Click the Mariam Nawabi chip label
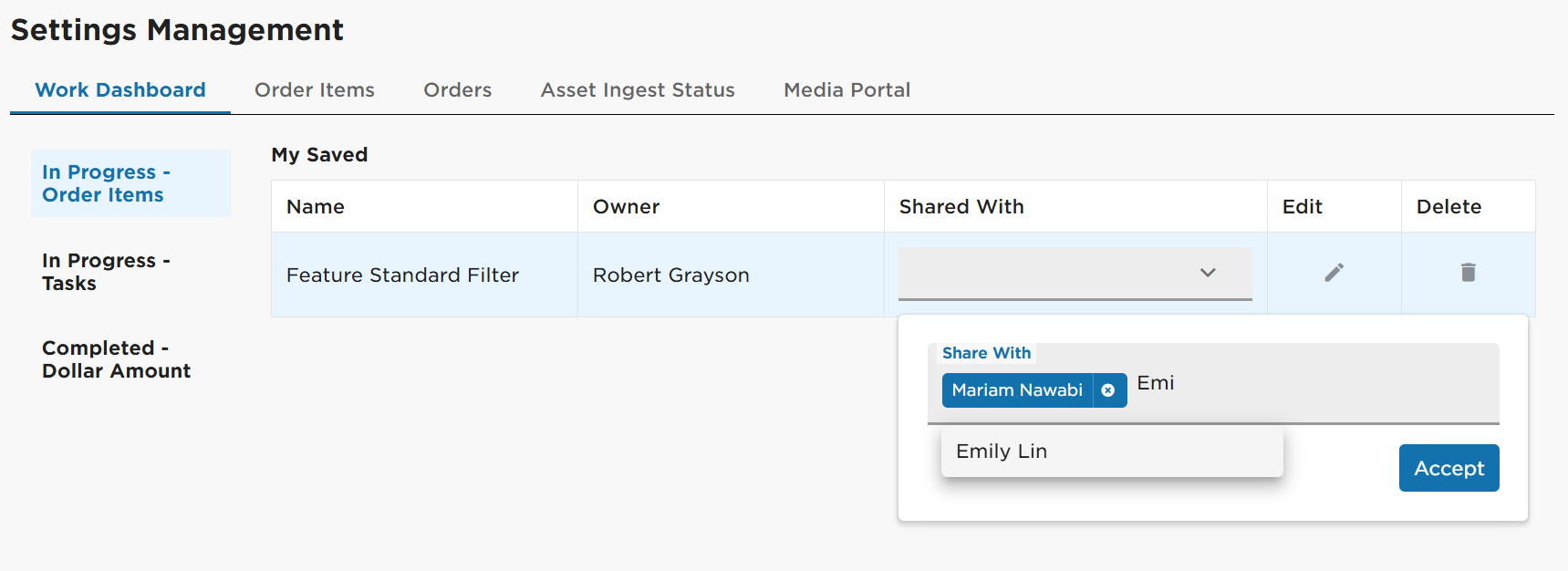This screenshot has height=571, width=1568. [1017, 390]
